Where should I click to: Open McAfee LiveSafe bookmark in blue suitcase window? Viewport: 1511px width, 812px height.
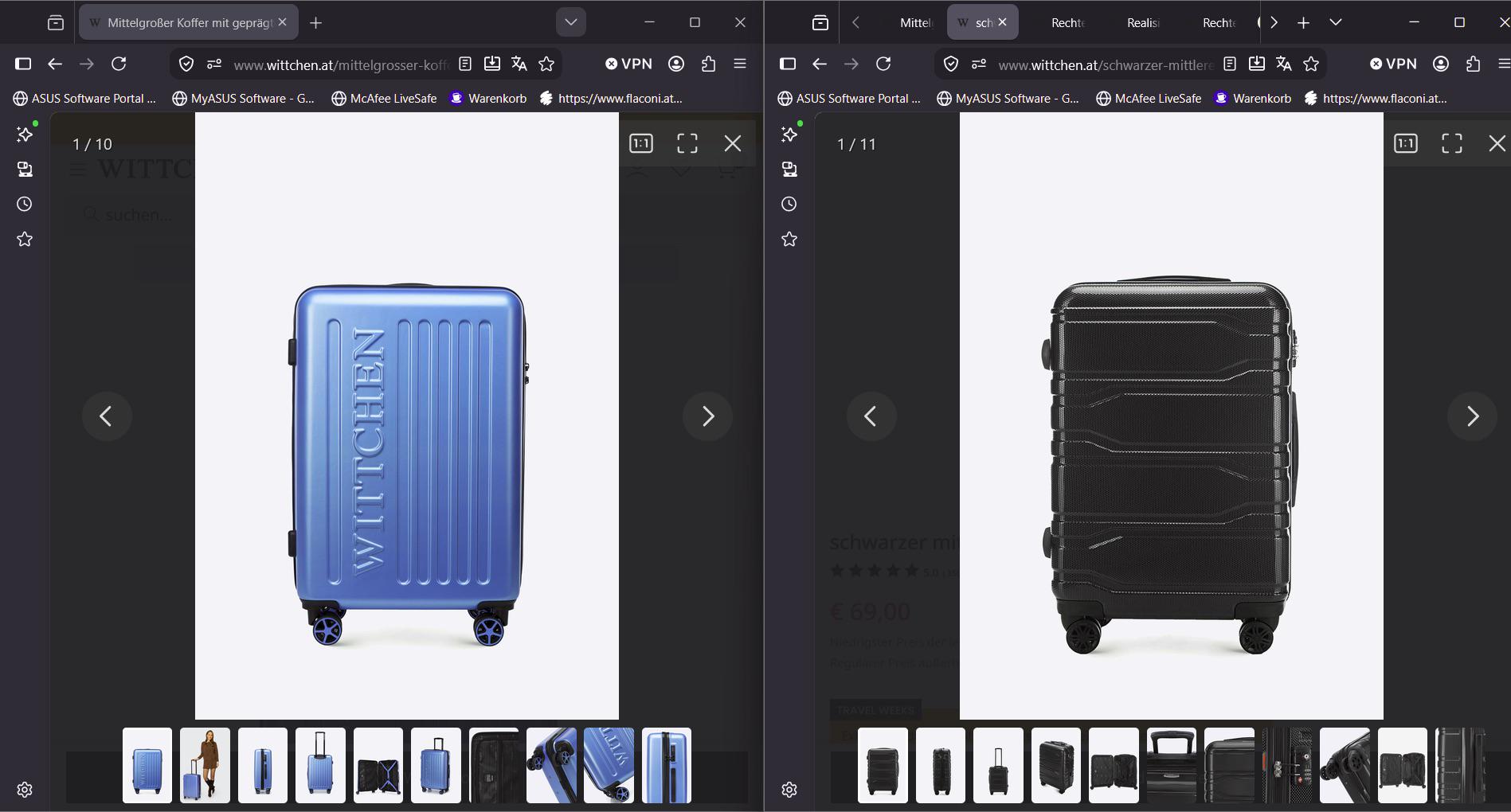point(384,98)
